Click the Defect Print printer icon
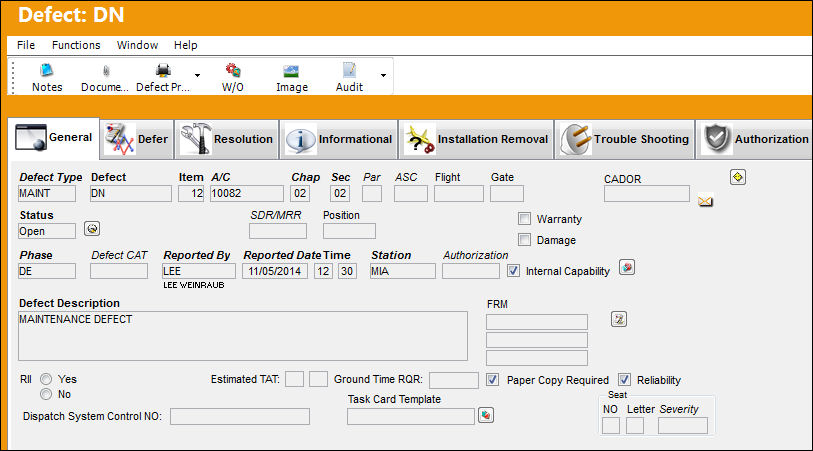The width and height of the screenshot is (813, 451). 163,70
